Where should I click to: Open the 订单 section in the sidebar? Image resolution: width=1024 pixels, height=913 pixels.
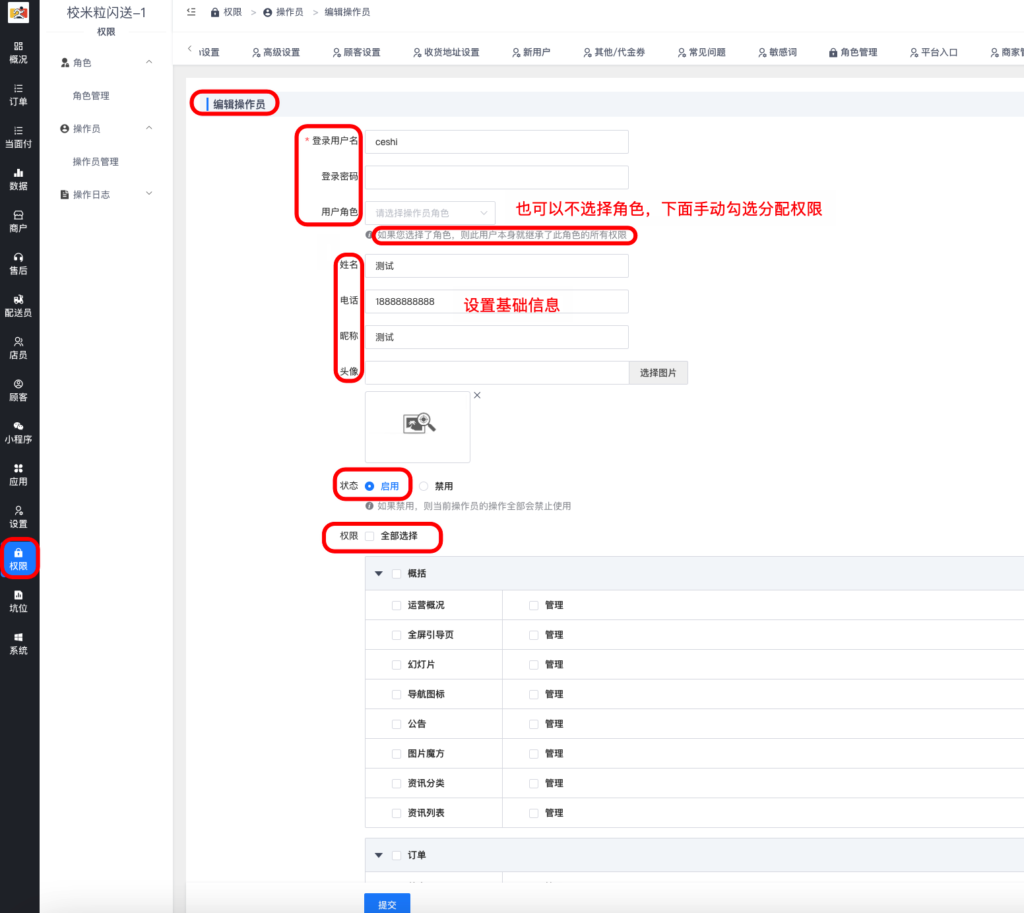click(x=19, y=95)
